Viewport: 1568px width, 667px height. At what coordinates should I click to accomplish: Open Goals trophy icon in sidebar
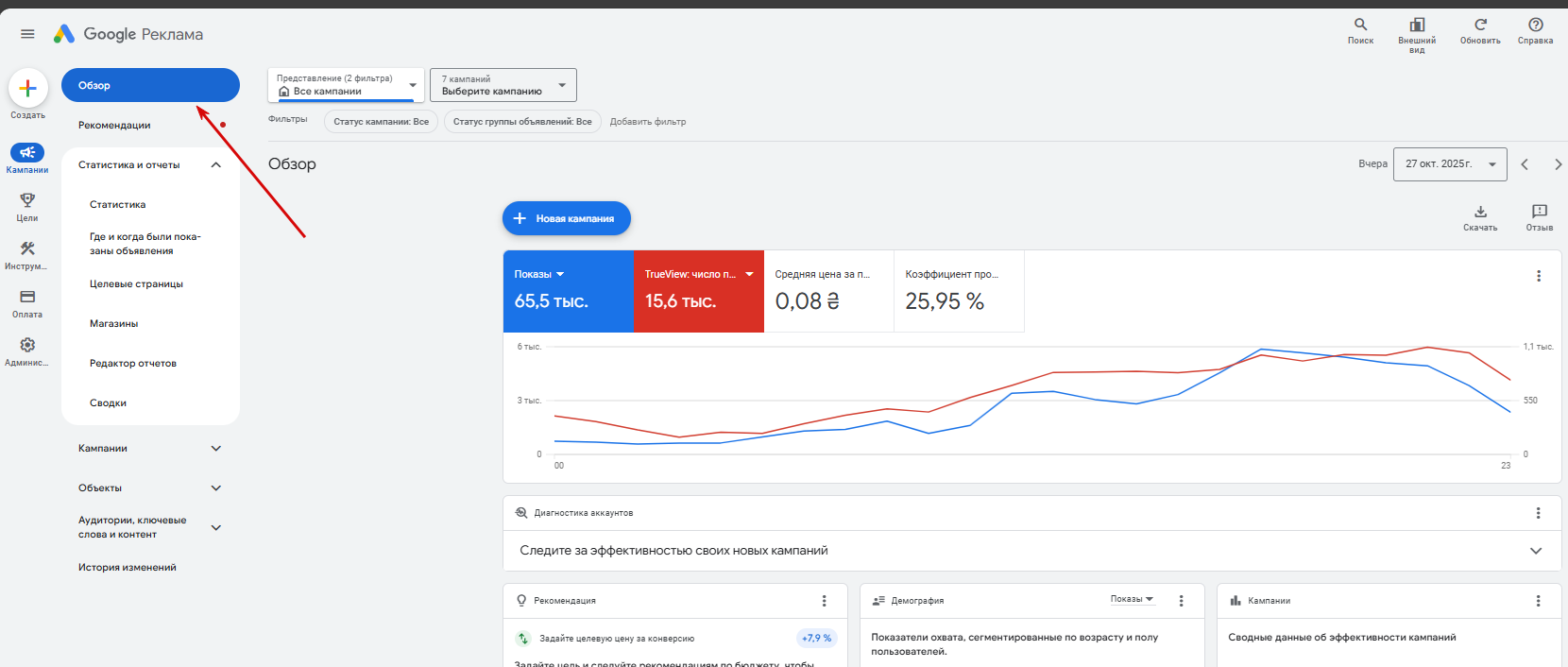[27, 200]
